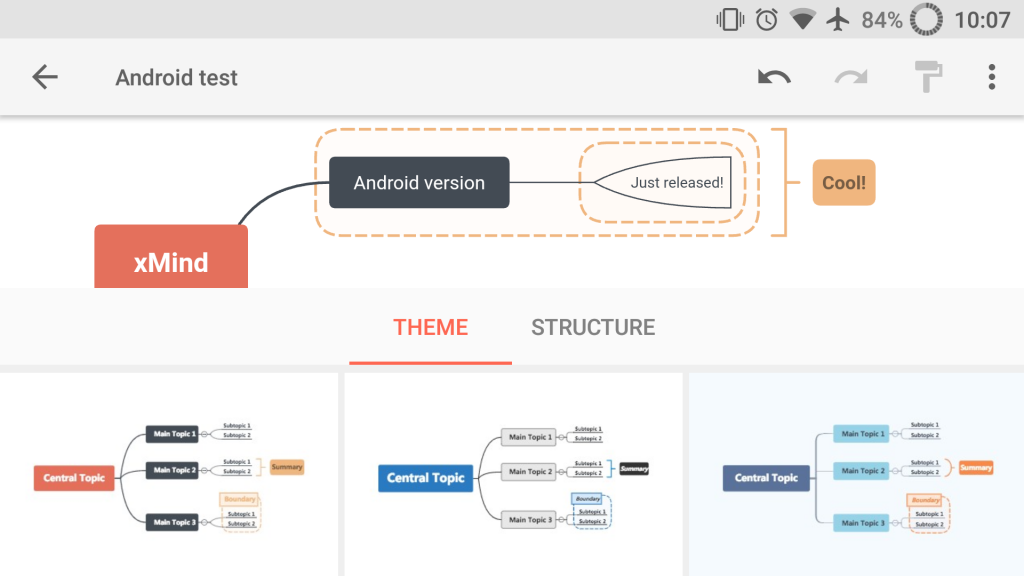Tap the Android version topic
The height and width of the screenshot is (576, 1024).
click(418, 182)
